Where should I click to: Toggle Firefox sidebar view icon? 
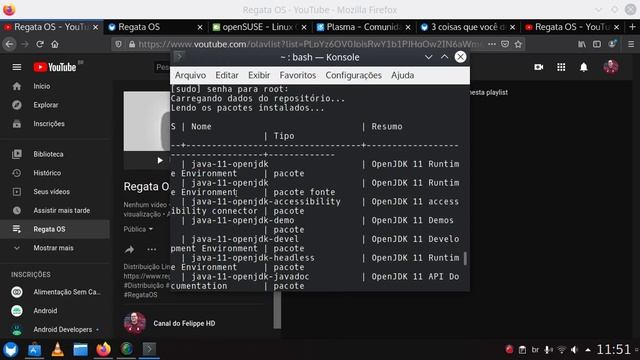coord(597,44)
